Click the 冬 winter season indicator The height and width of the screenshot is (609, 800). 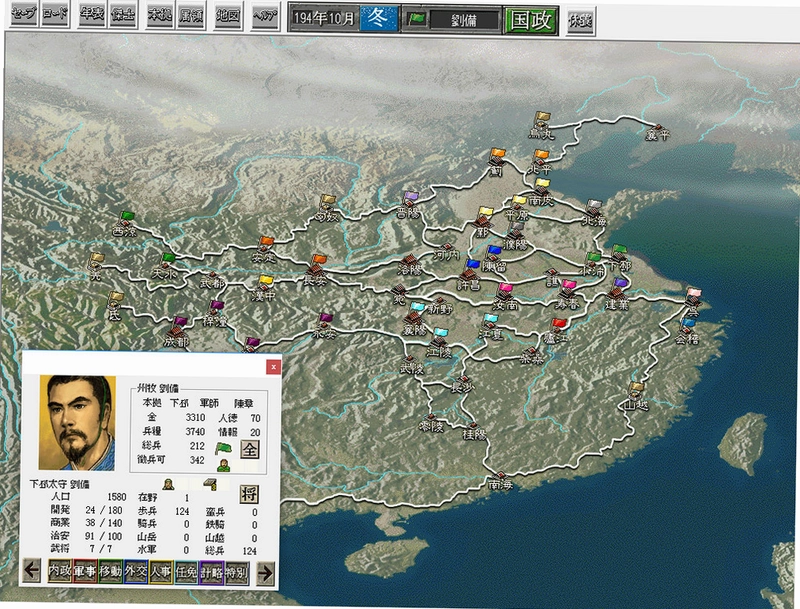coord(379,19)
